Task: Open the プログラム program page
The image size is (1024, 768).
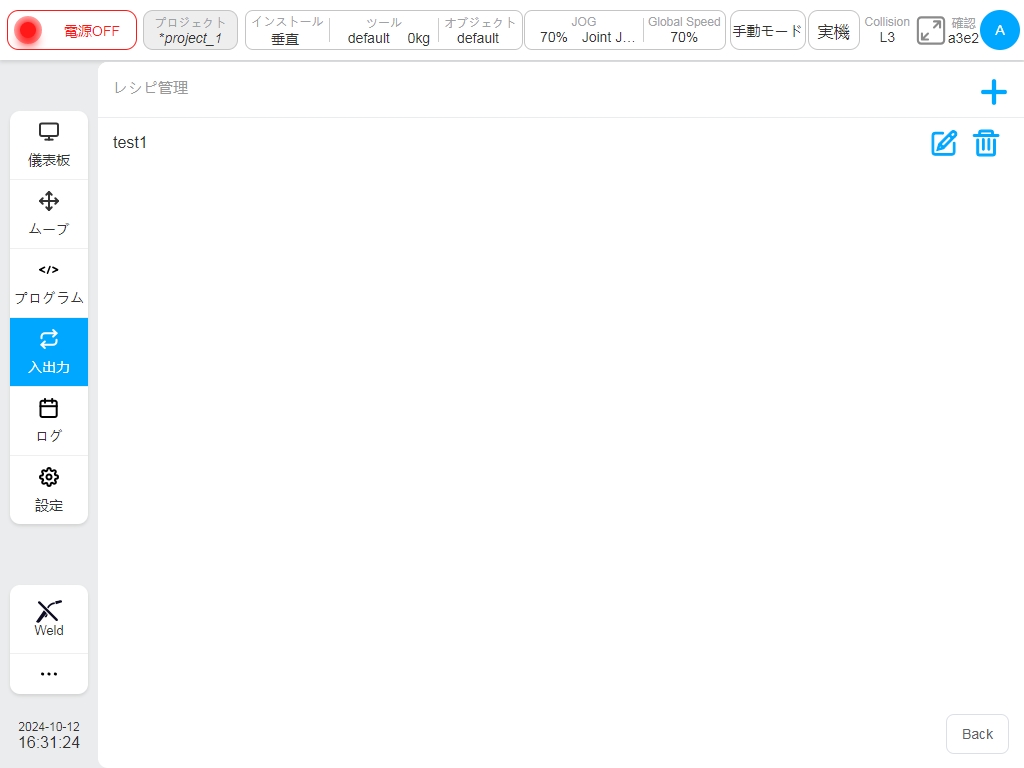Action: pos(49,283)
